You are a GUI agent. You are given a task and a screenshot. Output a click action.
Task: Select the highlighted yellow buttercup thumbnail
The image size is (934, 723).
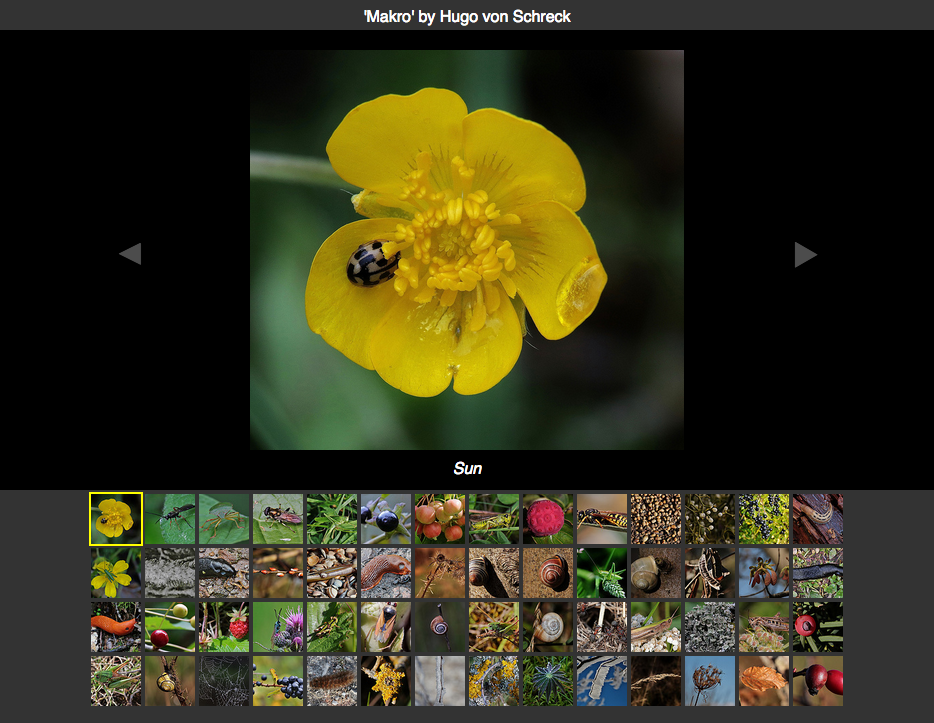[116, 518]
